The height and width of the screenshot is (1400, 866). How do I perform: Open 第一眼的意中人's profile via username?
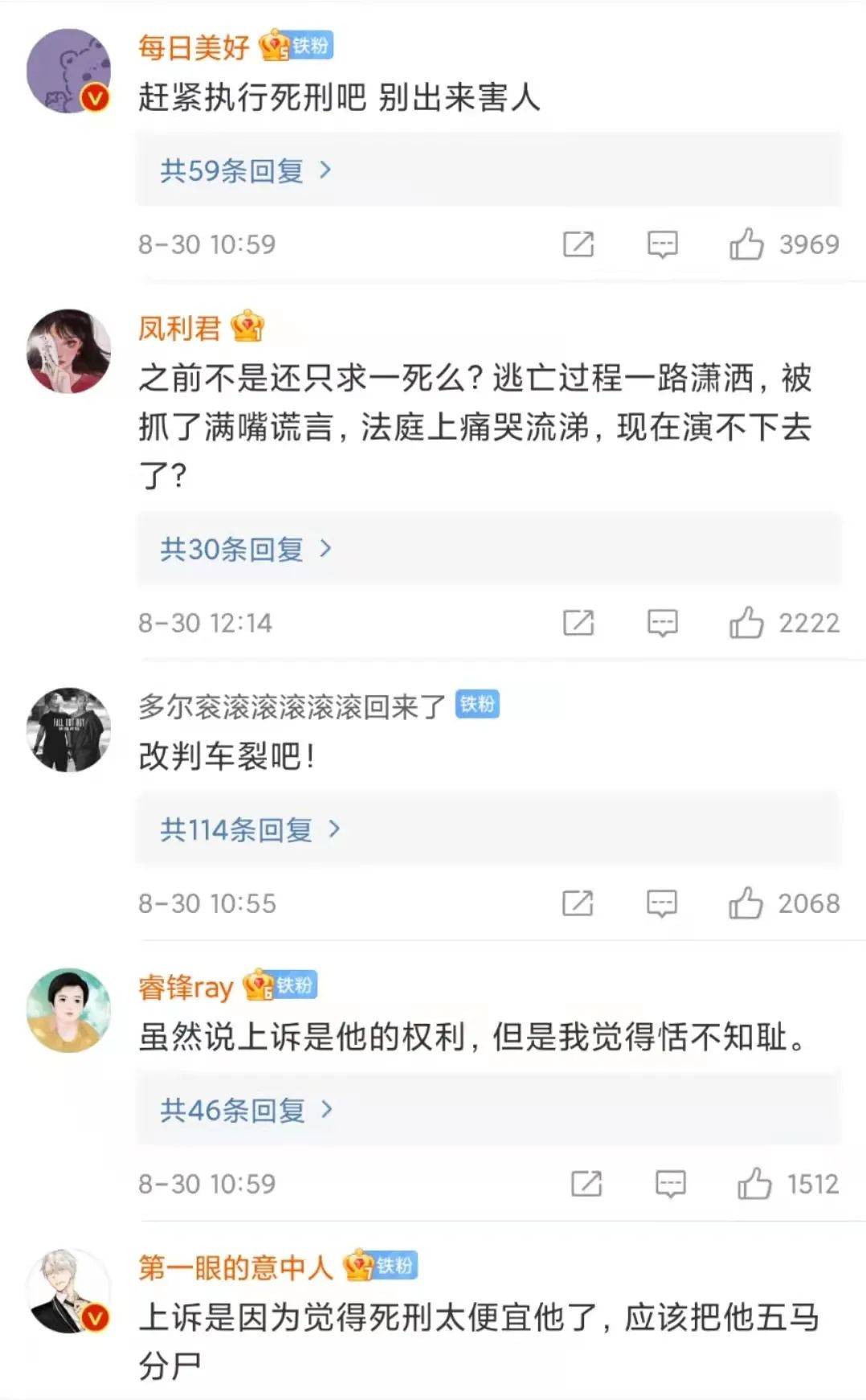coord(235,1267)
